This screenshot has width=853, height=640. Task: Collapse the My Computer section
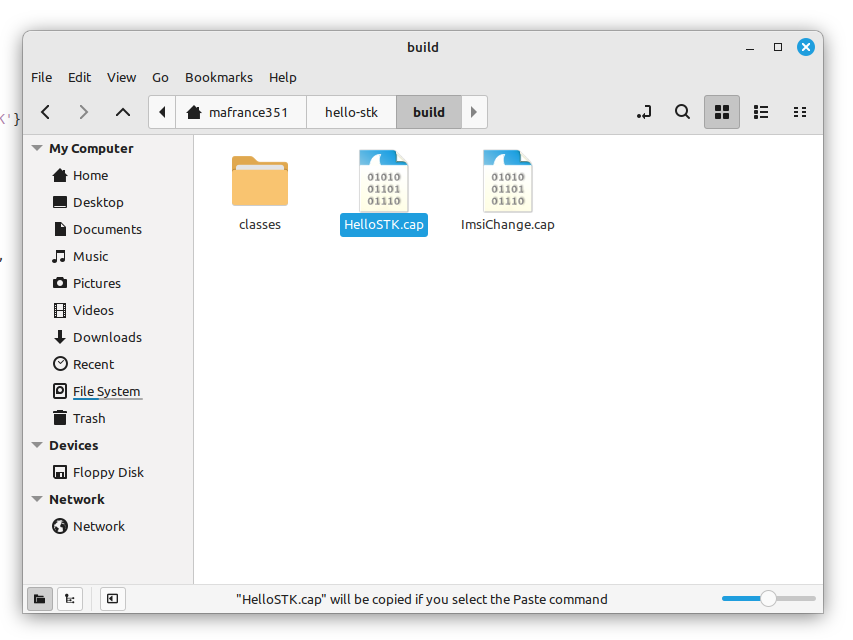coord(37,148)
